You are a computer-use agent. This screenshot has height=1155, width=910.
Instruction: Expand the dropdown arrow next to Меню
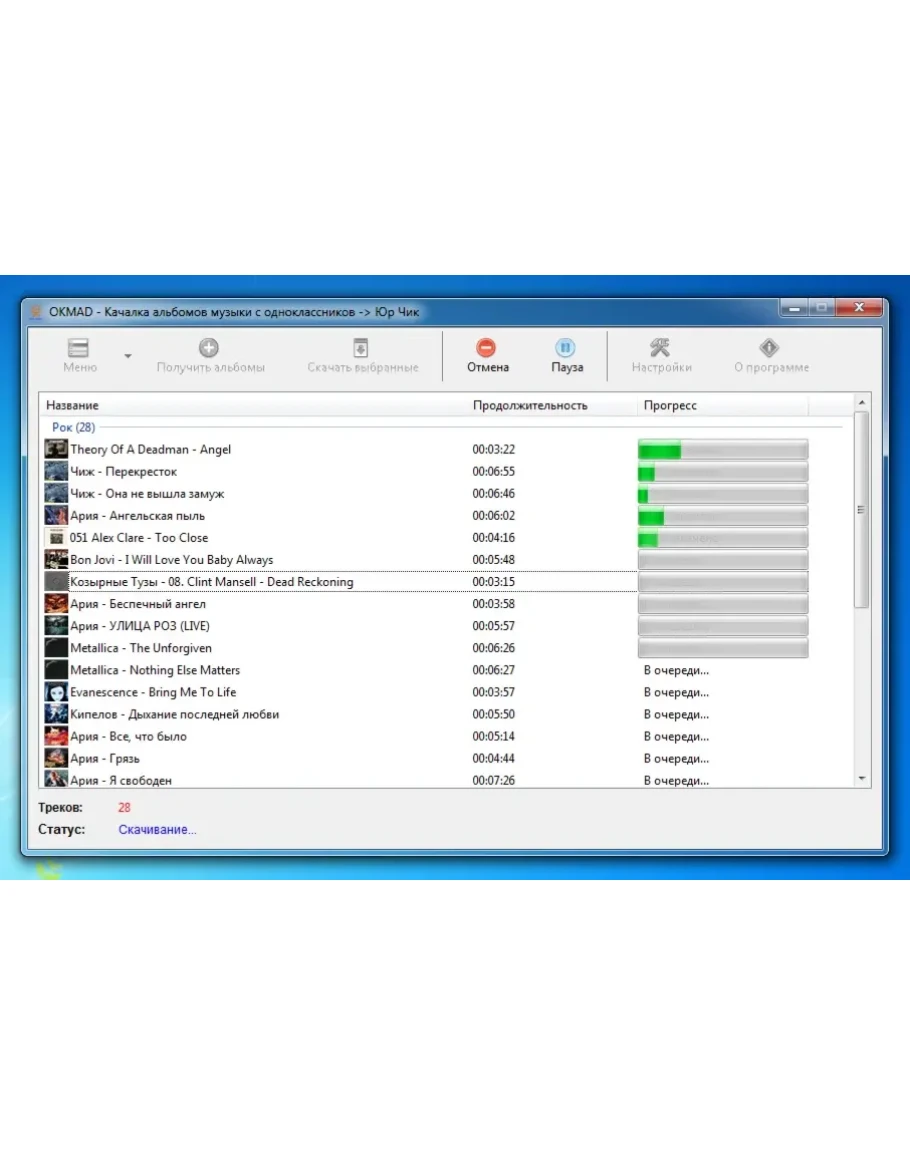127,356
